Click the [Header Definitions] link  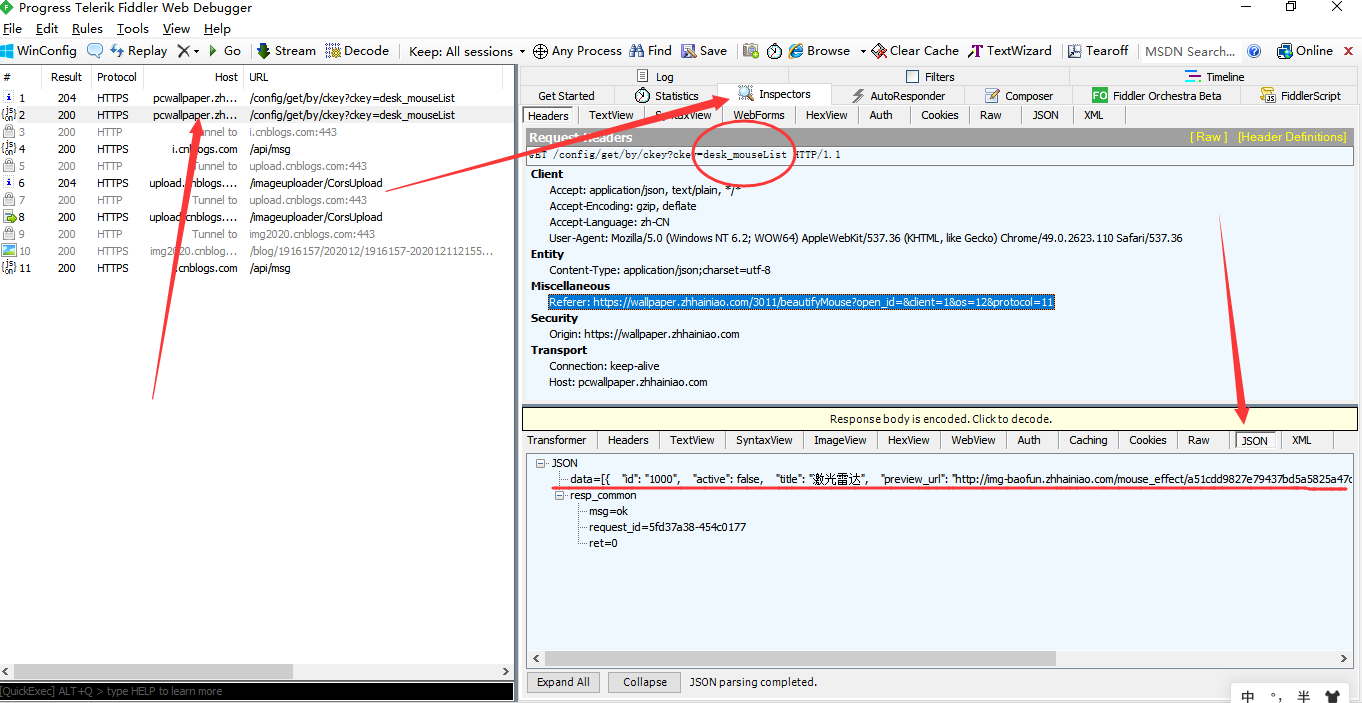[x=1292, y=137]
